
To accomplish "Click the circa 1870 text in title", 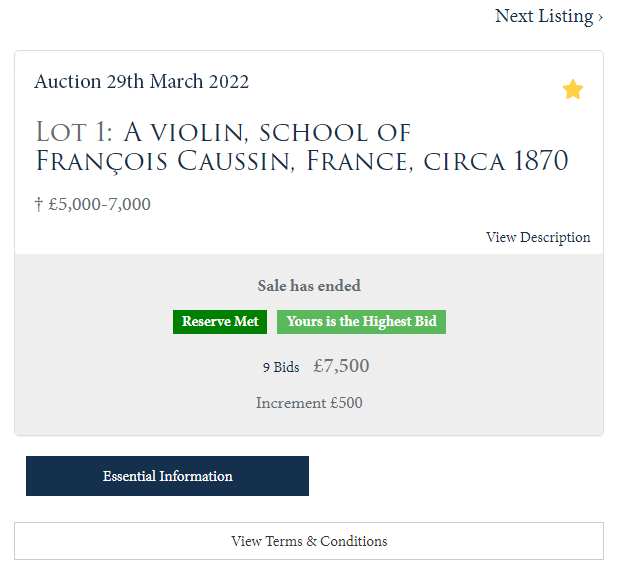I will point(497,160).
